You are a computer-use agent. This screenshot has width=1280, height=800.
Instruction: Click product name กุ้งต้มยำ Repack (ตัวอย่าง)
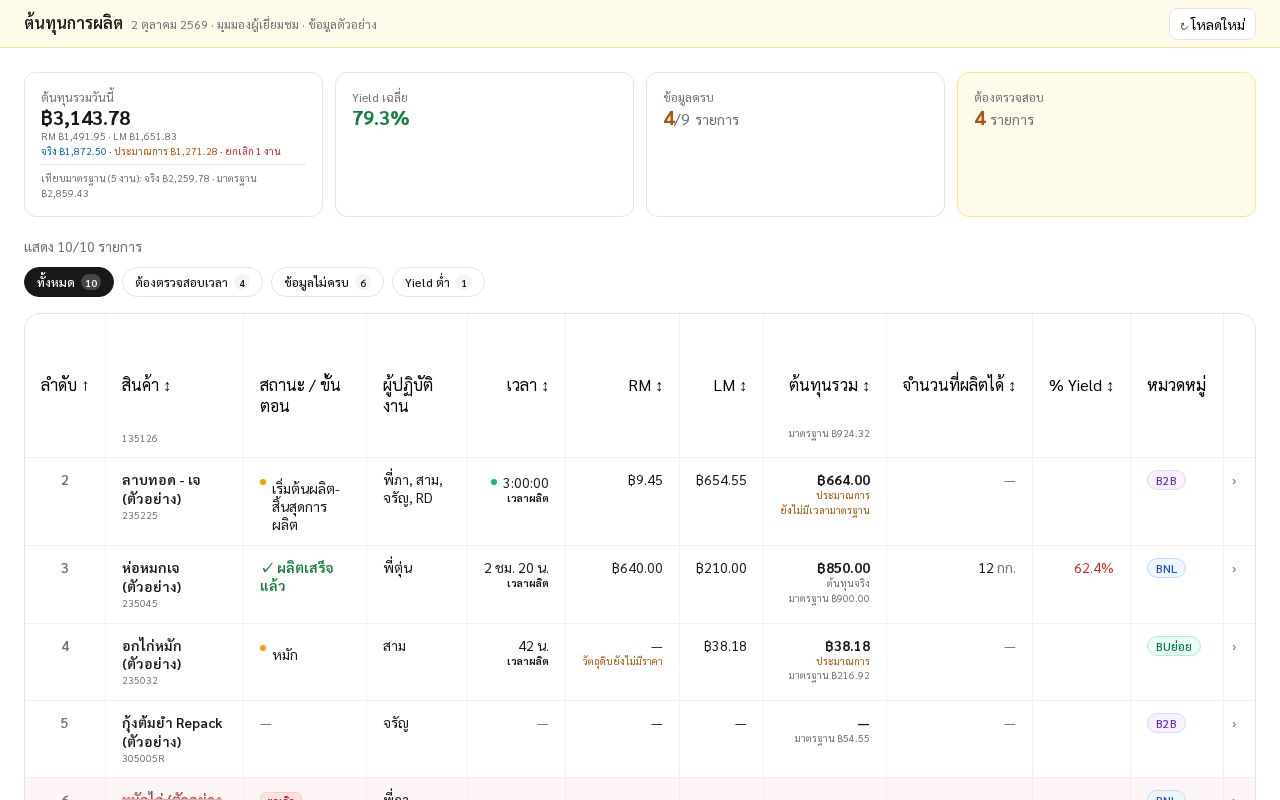pos(172,732)
